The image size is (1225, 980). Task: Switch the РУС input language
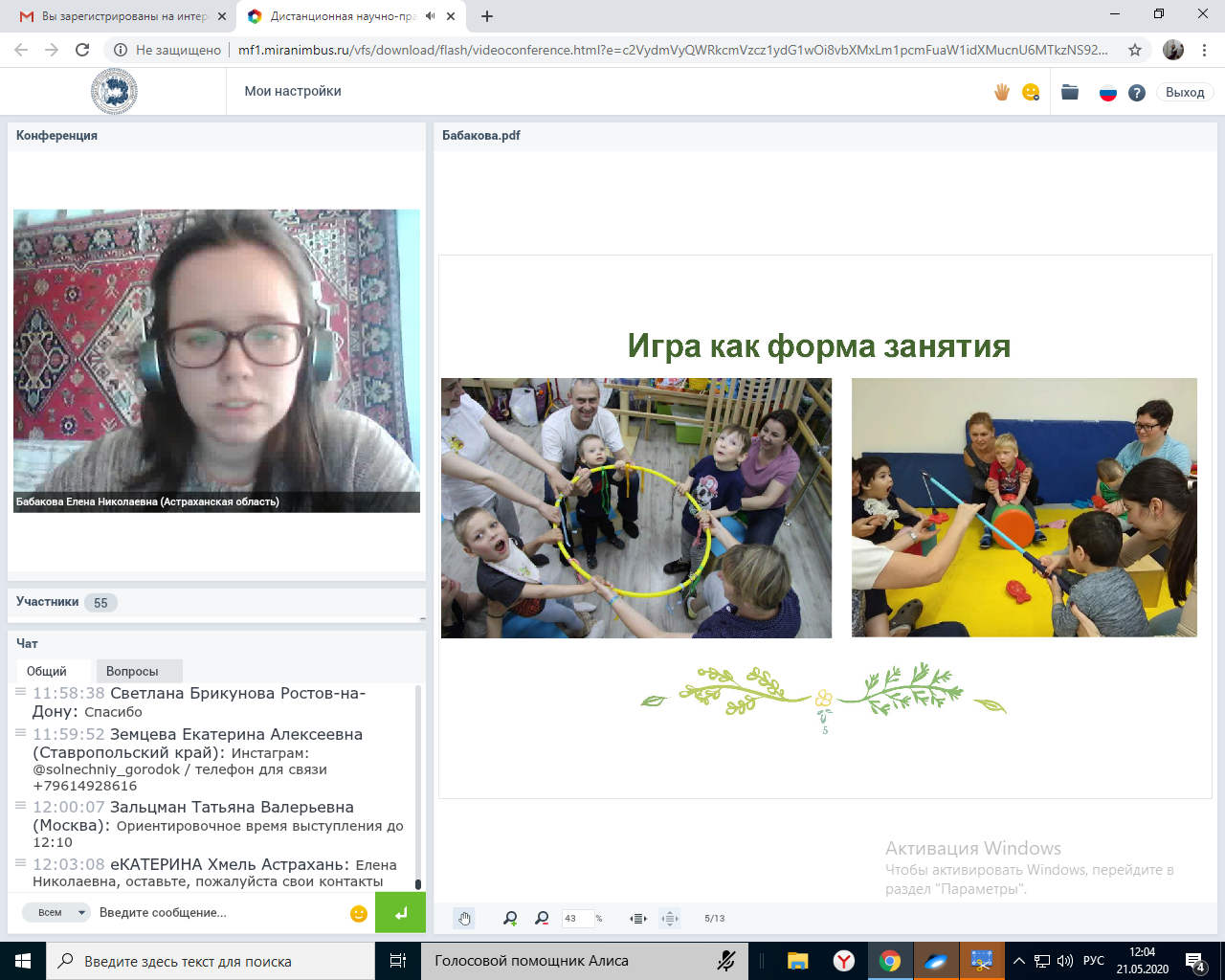click(1094, 961)
